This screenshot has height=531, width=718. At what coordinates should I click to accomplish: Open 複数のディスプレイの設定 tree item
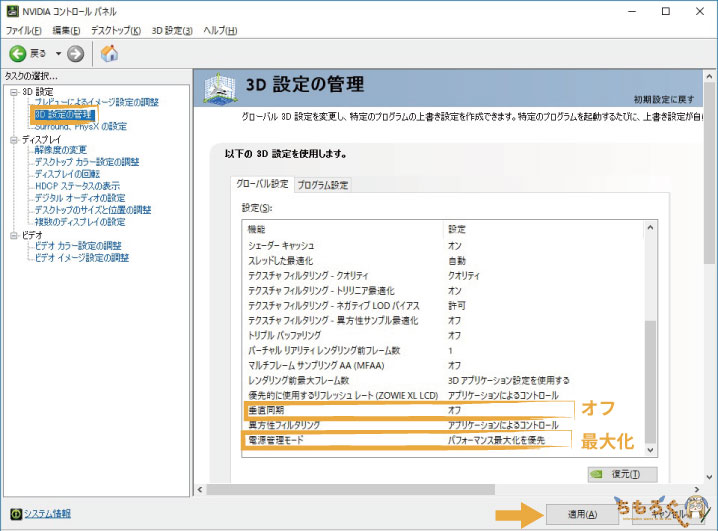pyautogui.click(x=80, y=222)
